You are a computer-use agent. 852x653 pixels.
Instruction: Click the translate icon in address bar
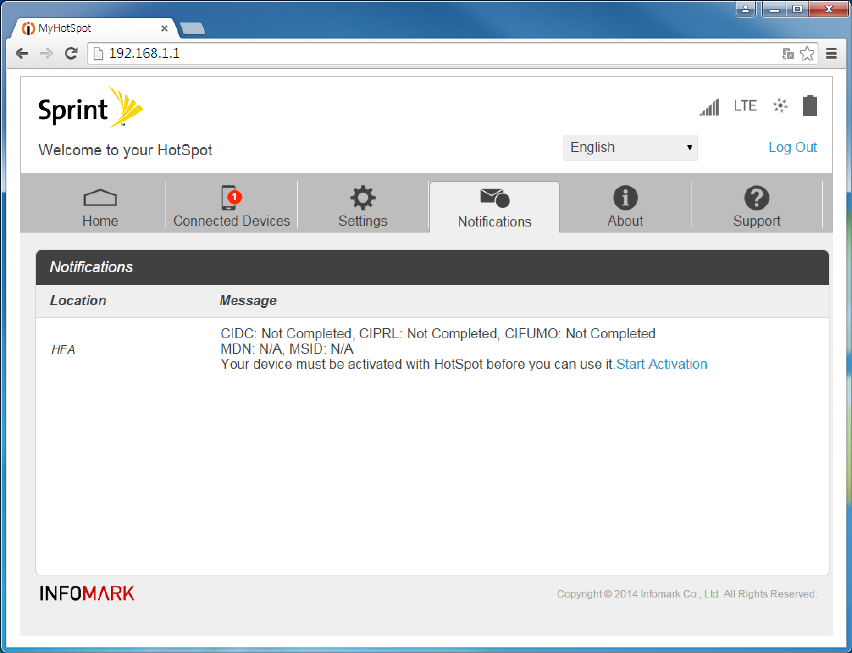click(788, 53)
